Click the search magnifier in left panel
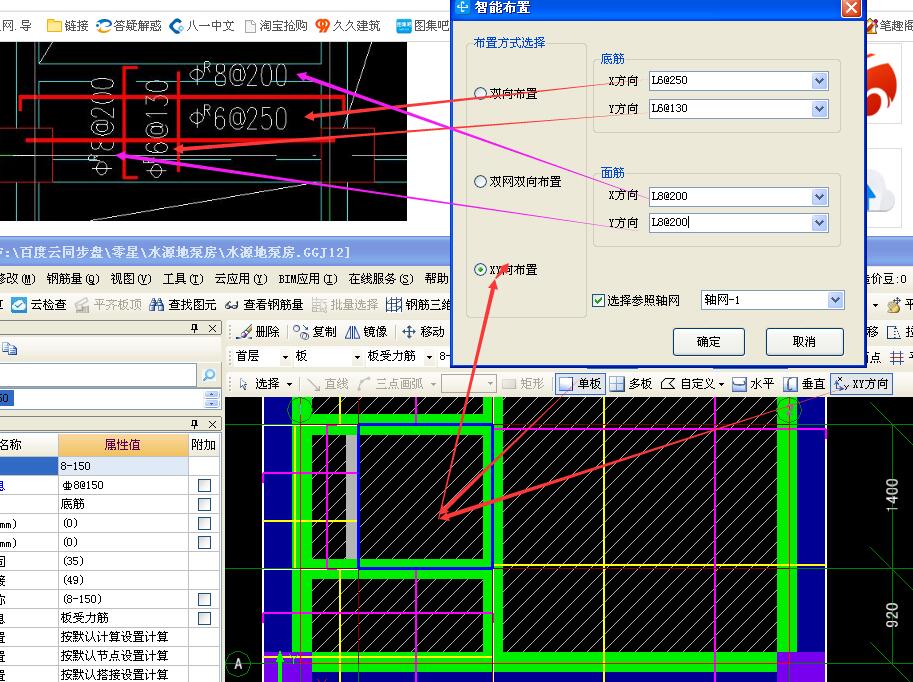 click(x=209, y=375)
